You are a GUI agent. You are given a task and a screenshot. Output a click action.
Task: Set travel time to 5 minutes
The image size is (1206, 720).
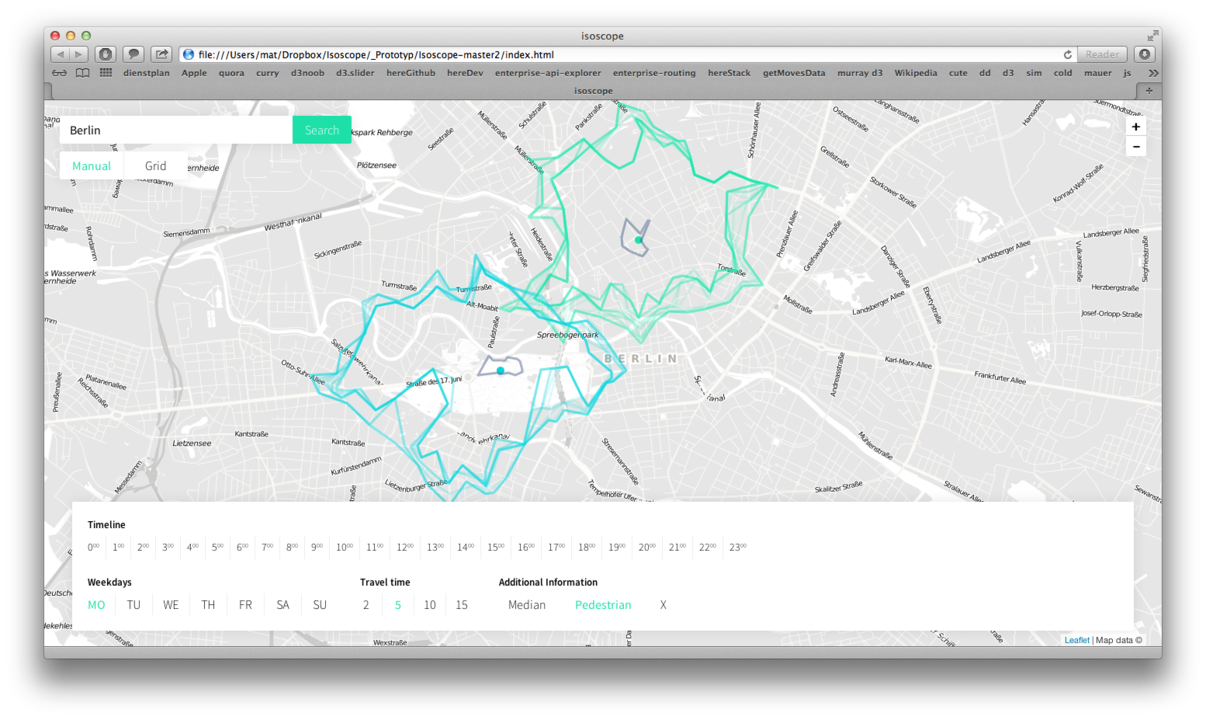(x=398, y=605)
